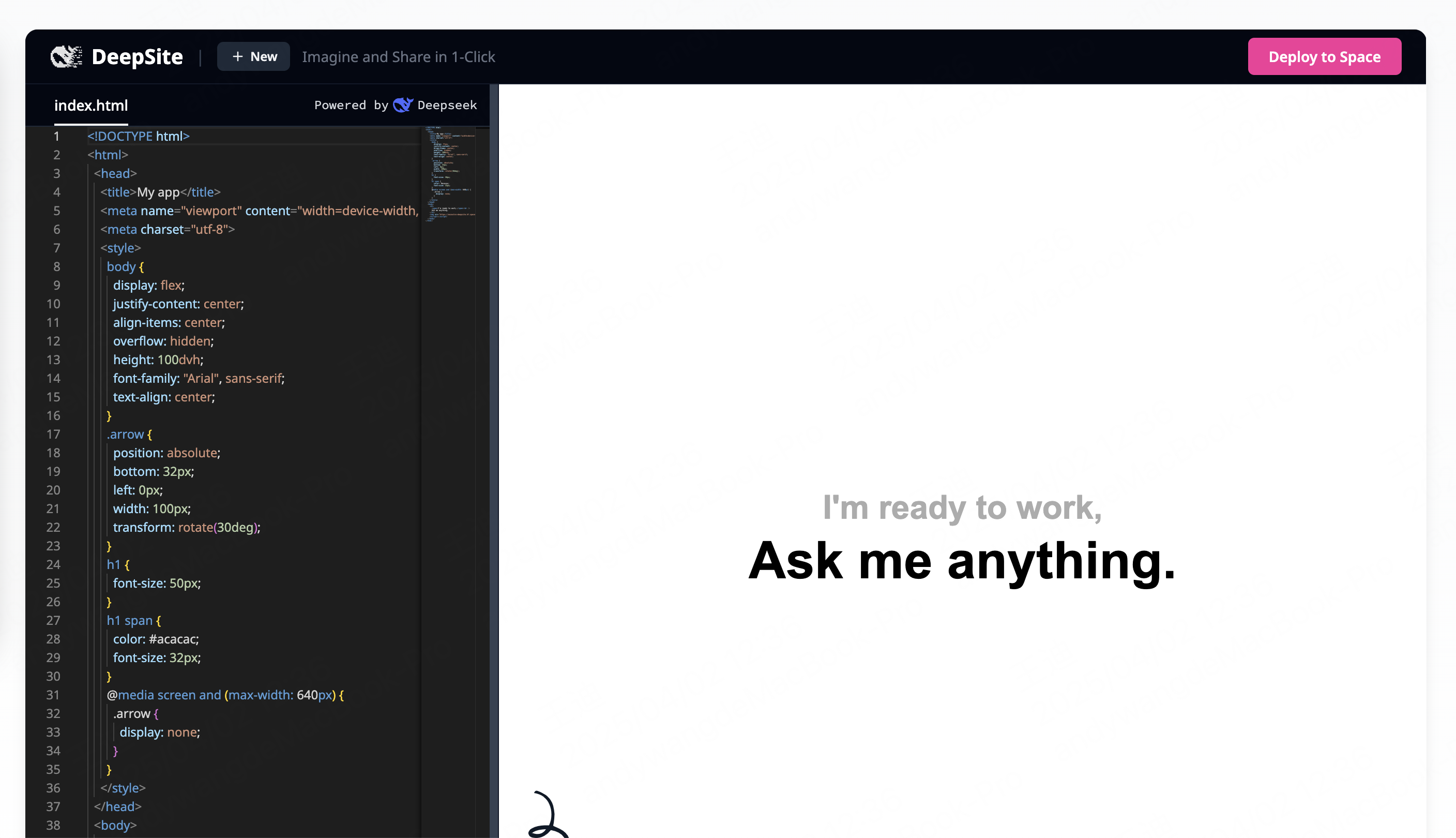Screen dimensions: 1456x838
Task: Place cursor on the @media screen line
Action: pyautogui.click(x=224, y=695)
